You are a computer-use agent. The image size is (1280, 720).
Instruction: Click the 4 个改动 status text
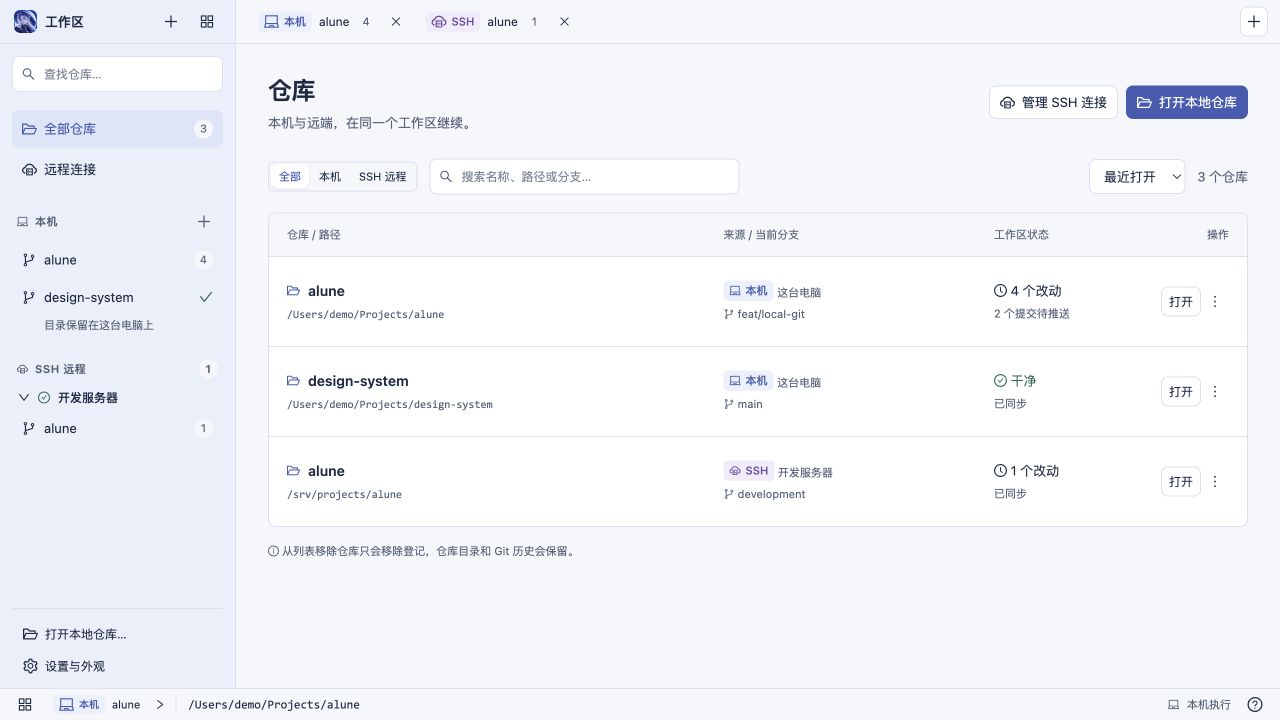pyautogui.click(x=1036, y=291)
